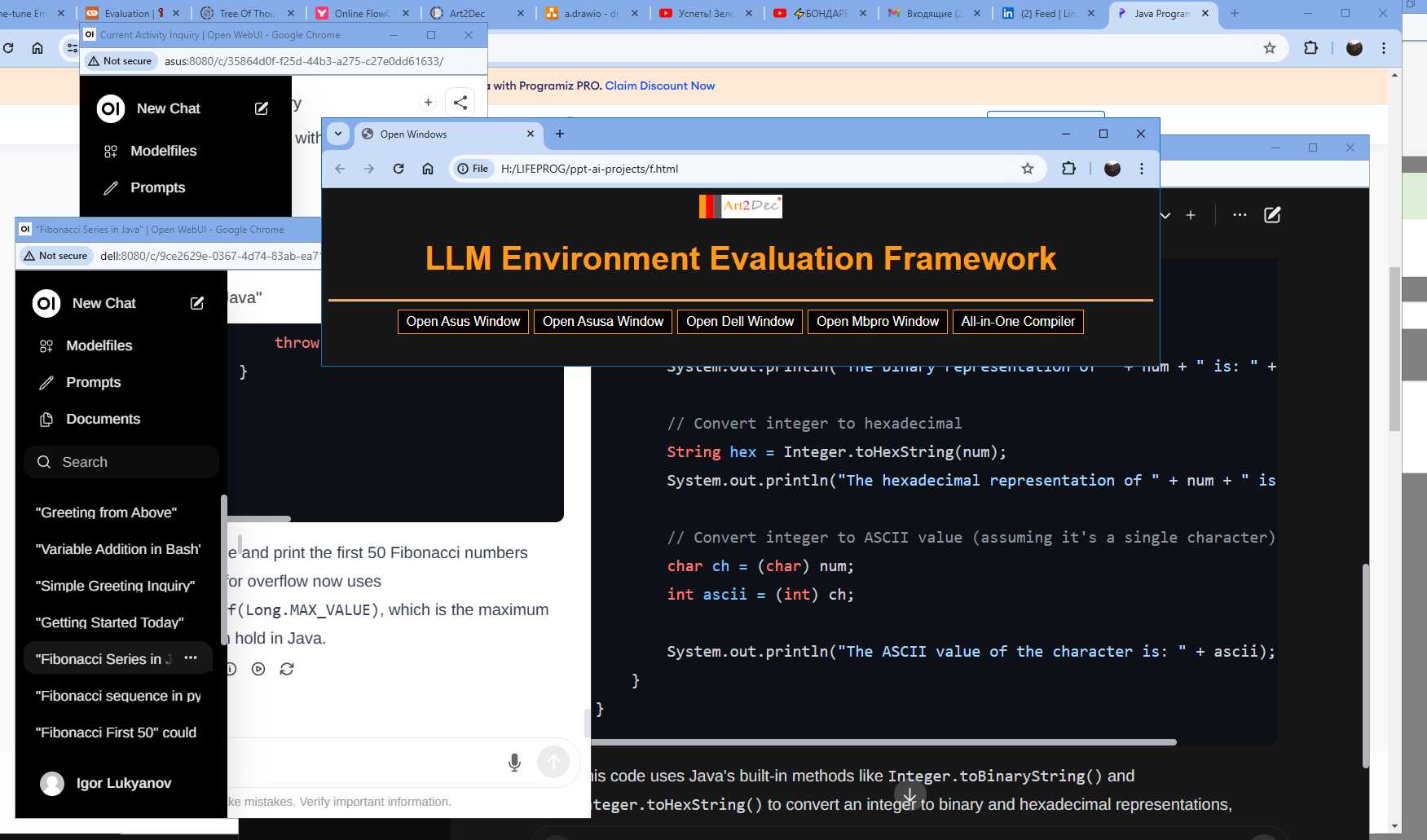The width and height of the screenshot is (1427, 840).
Task: Open options menu for 'Fibonacci Series in Java' chat
Action: (191, 657)
